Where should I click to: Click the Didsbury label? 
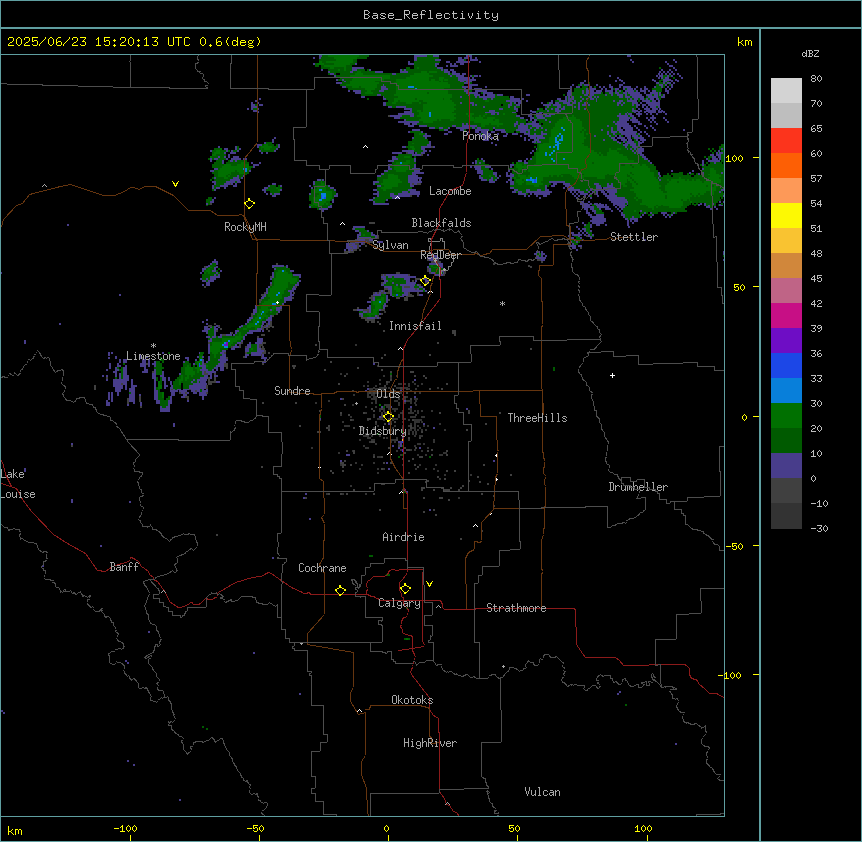click(x=383, y=431)
